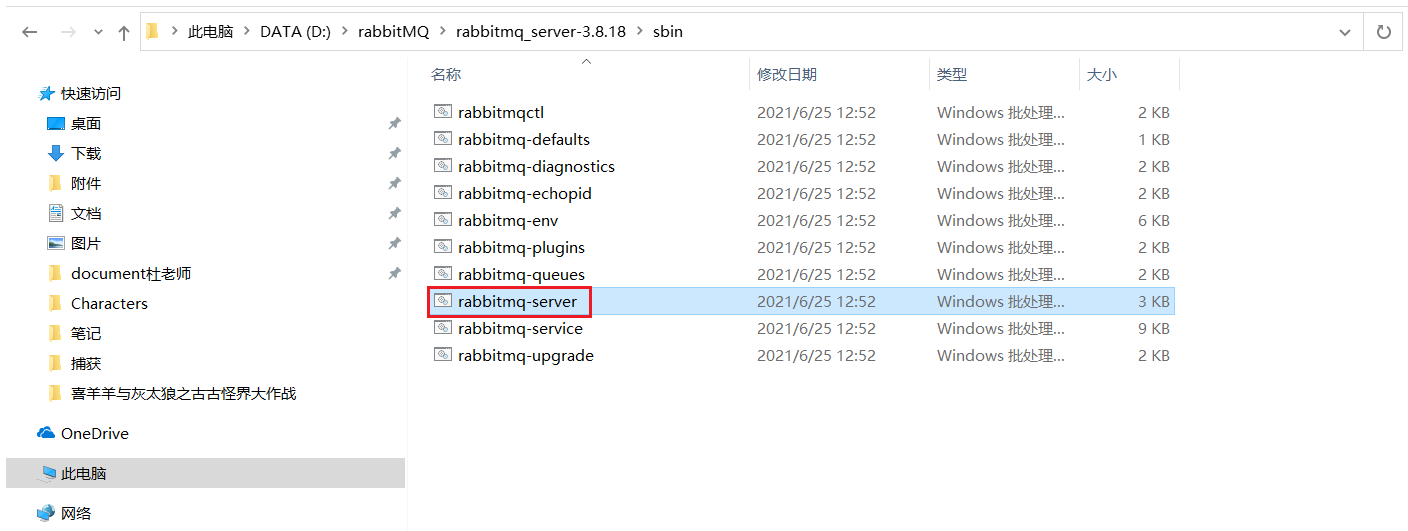Open 桌面 in quick access
The height and width of the screenshot is (531, 1408).
tap(86, 123)
